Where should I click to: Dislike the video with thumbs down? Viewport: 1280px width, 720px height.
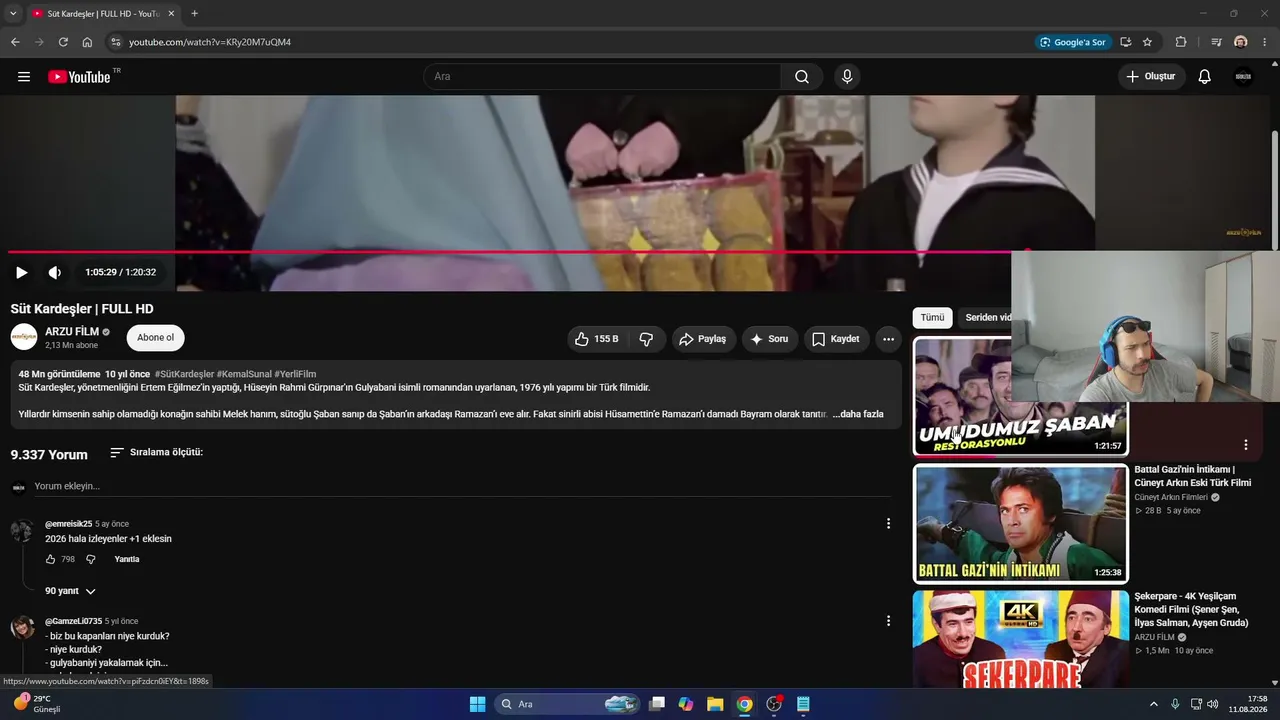(x=647, y=339)
